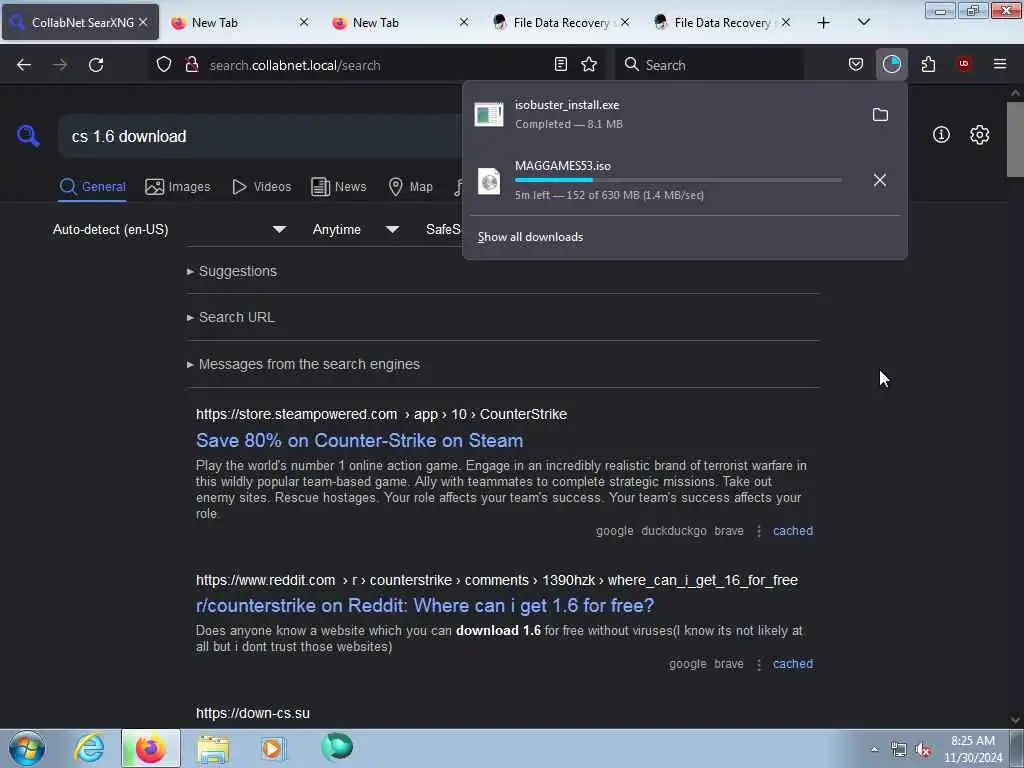This screenshot has height=768, width=1024.
Task: Click the page vertical scrollbar thumb
Action: tap(1014, 138)
